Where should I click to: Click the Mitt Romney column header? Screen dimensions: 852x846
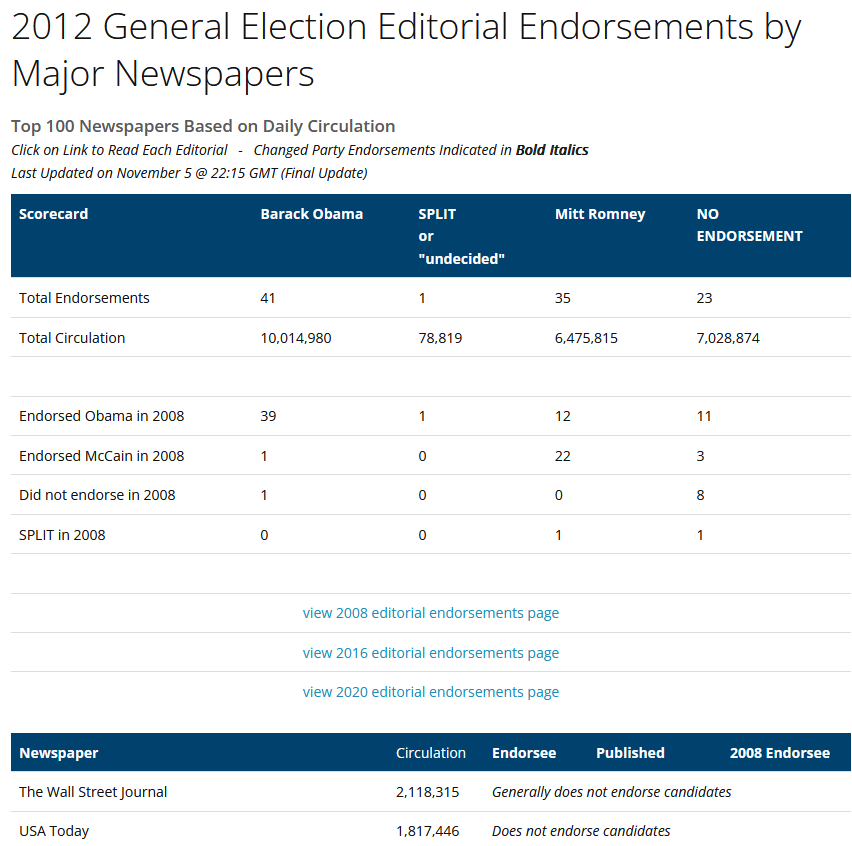[600, 214]
